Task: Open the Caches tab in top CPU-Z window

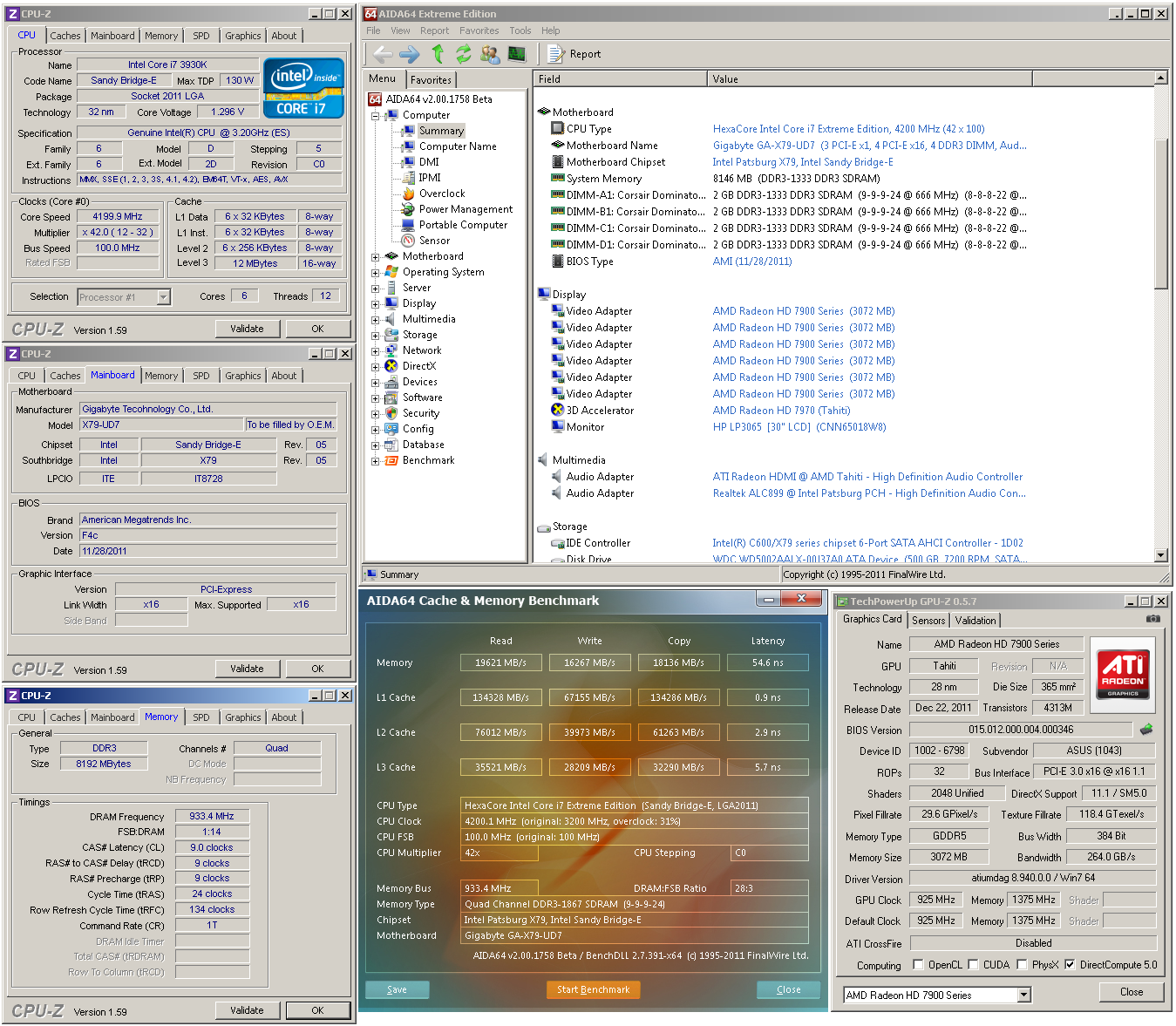Action: pos(65,36)
